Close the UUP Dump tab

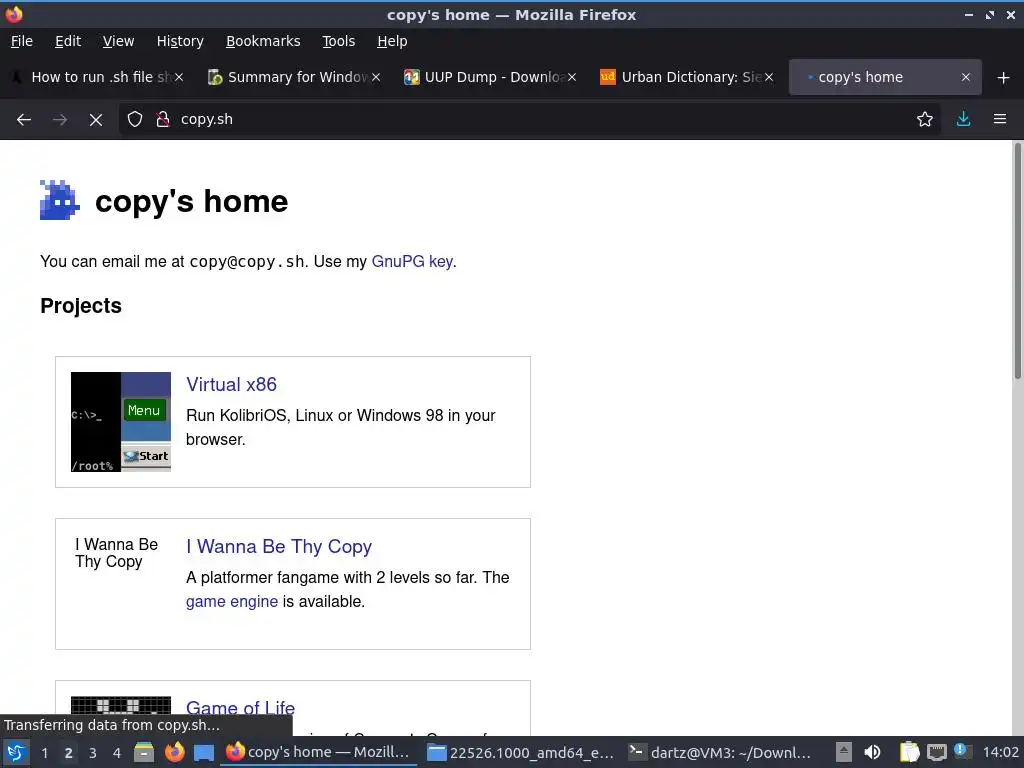[572, 78]
